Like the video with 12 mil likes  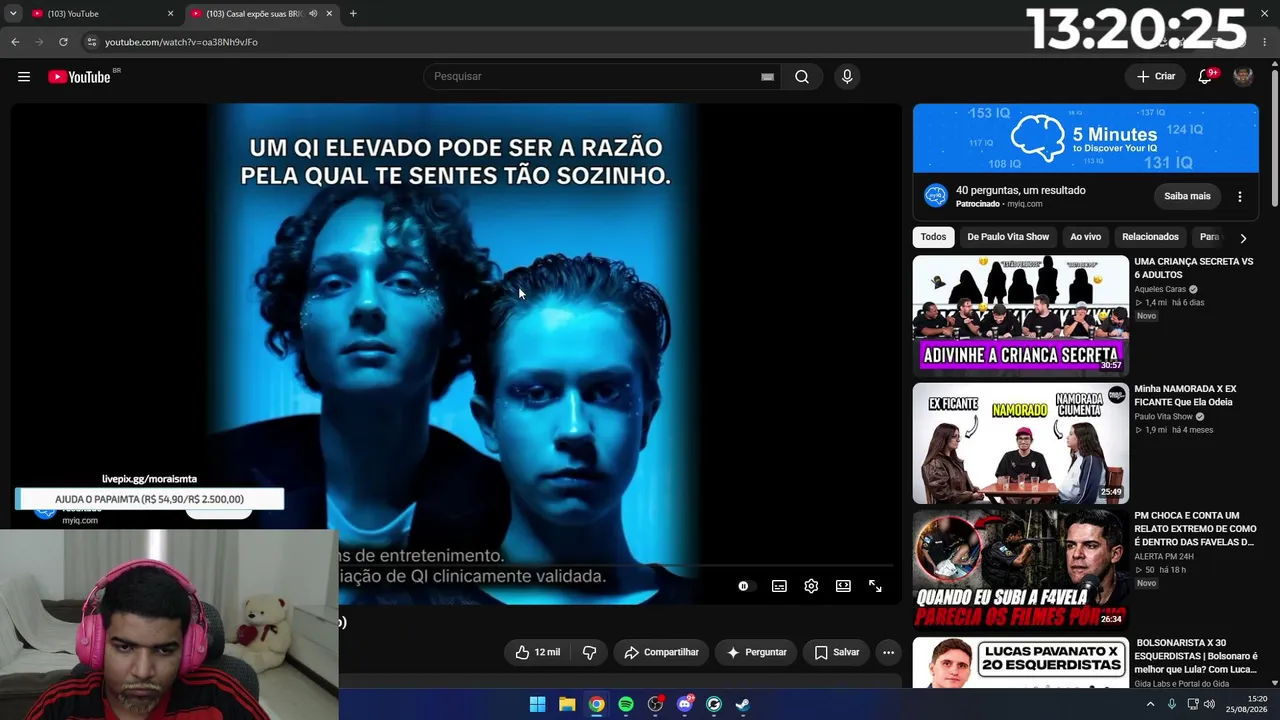click(537, 652)
